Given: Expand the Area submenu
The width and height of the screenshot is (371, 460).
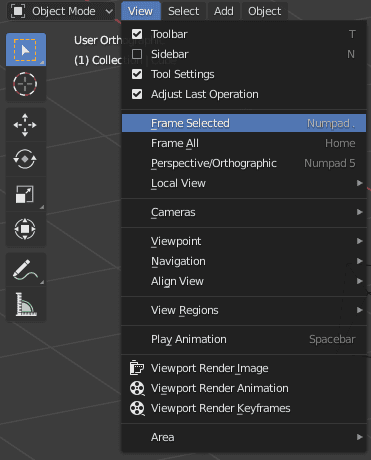Looking at the screenshot, I should (x=244, y=437).
